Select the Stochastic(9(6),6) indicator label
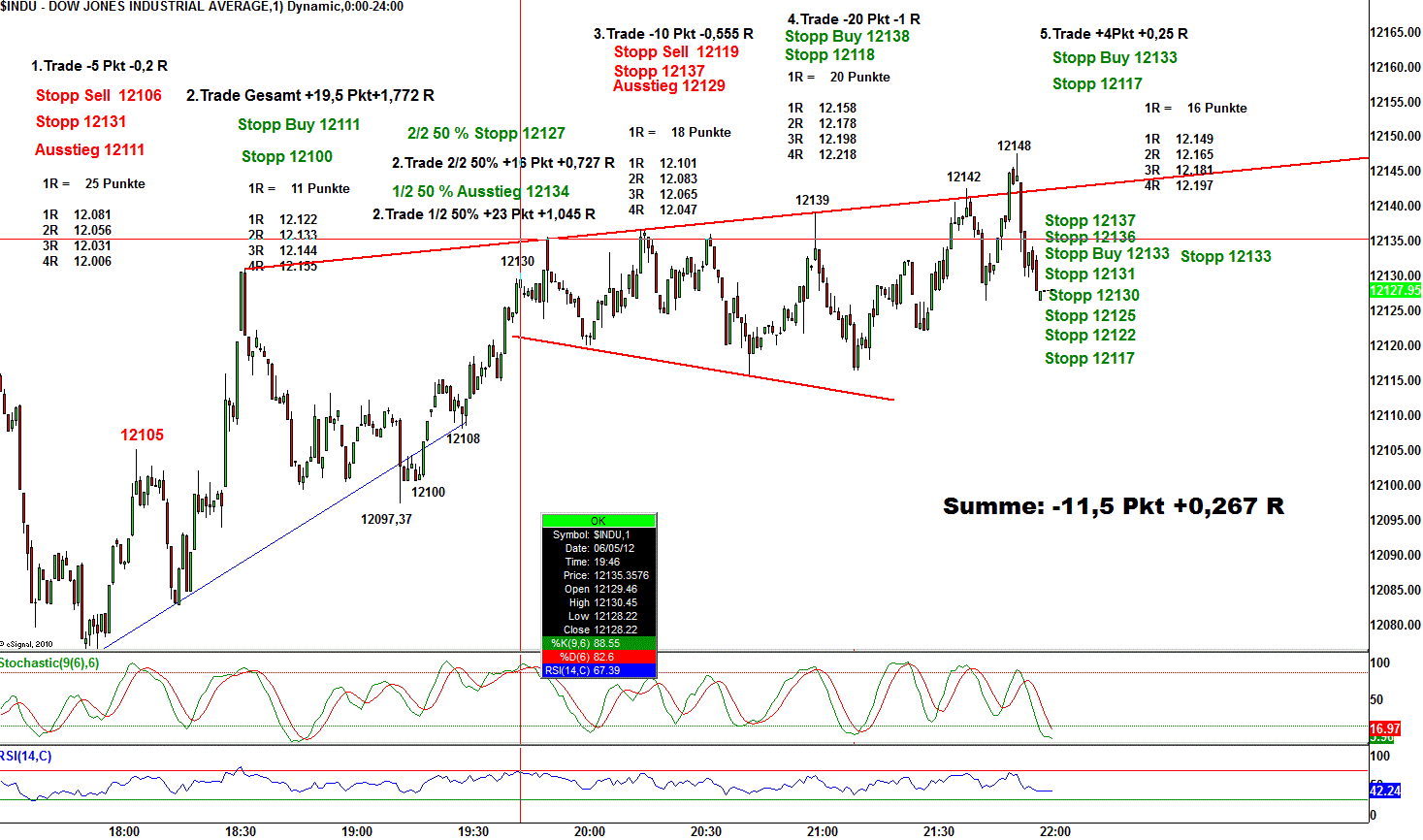1423x840 pixels. click(x=49, y=663)
